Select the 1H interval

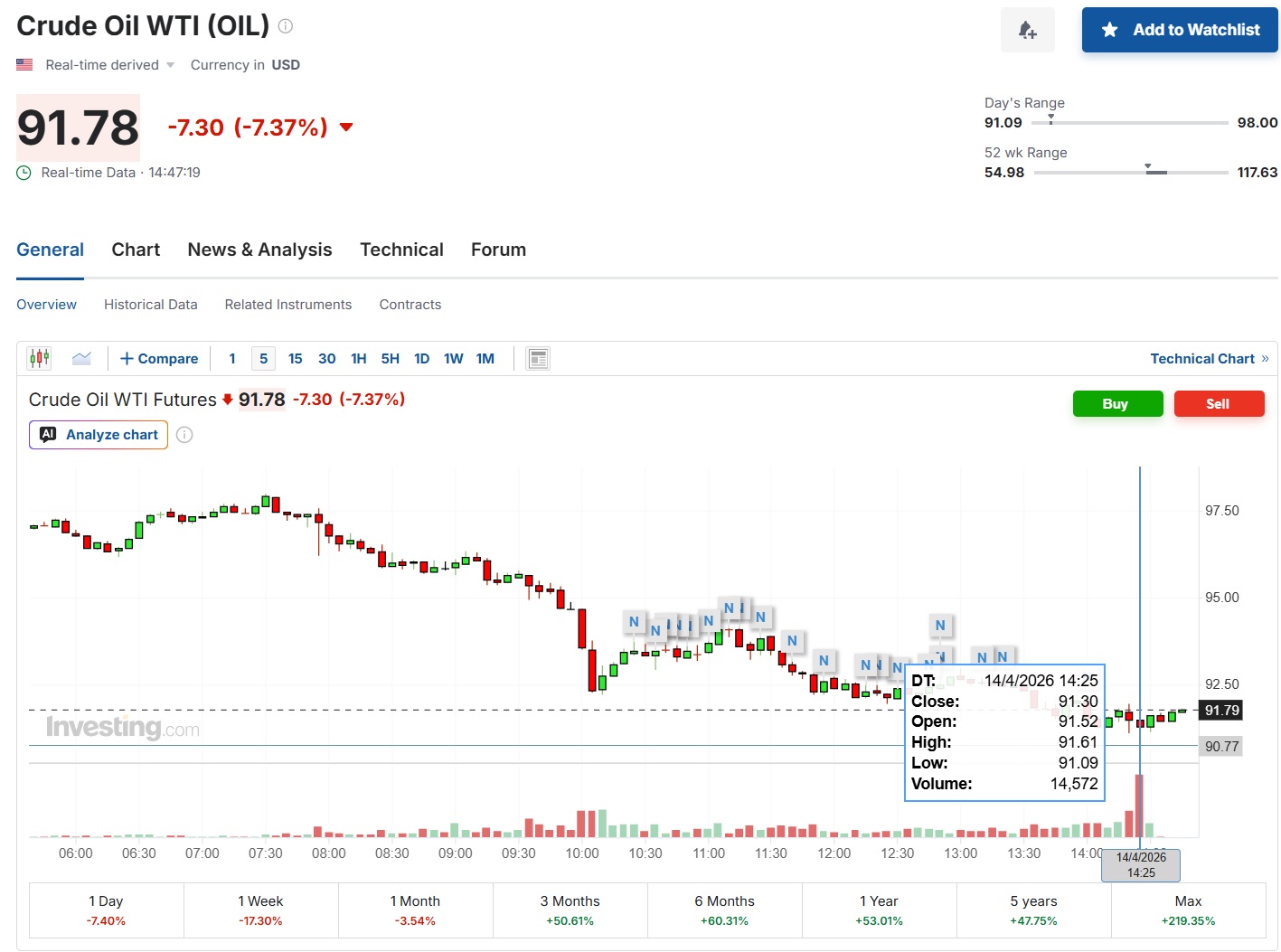click(x=359, y=359)
